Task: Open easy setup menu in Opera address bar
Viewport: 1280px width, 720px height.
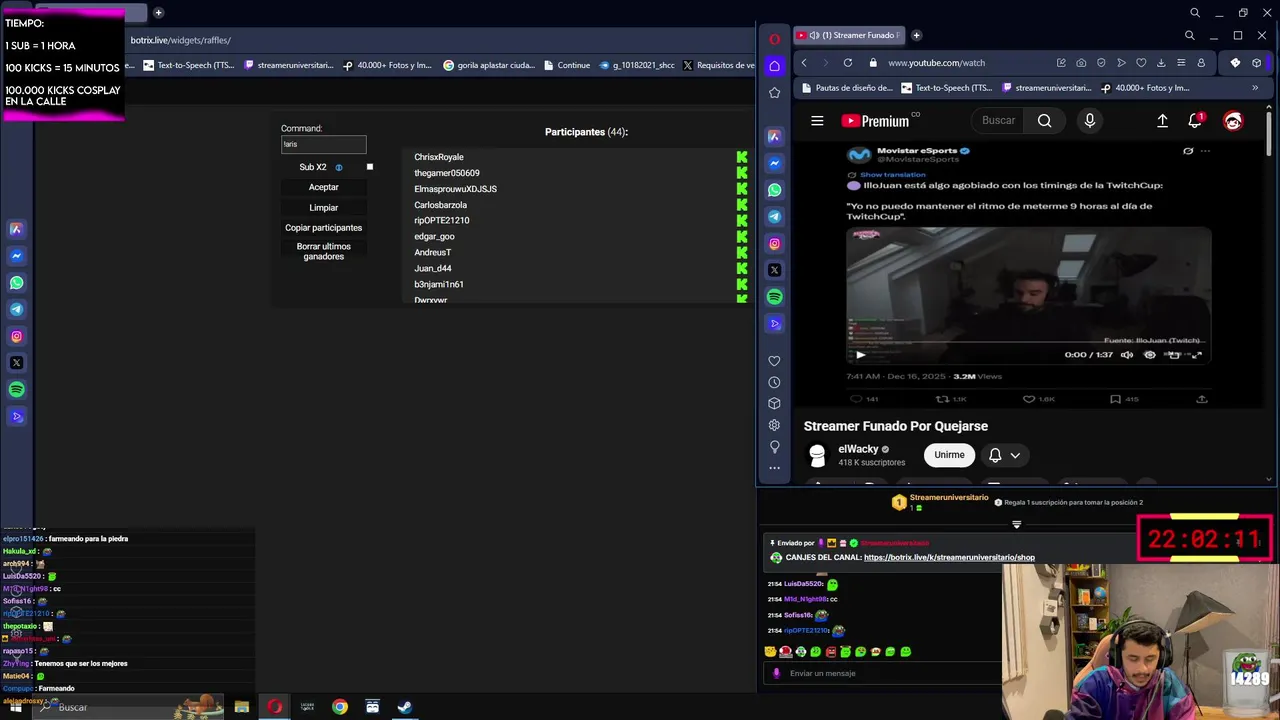Action: click(x=1181, y=62)
